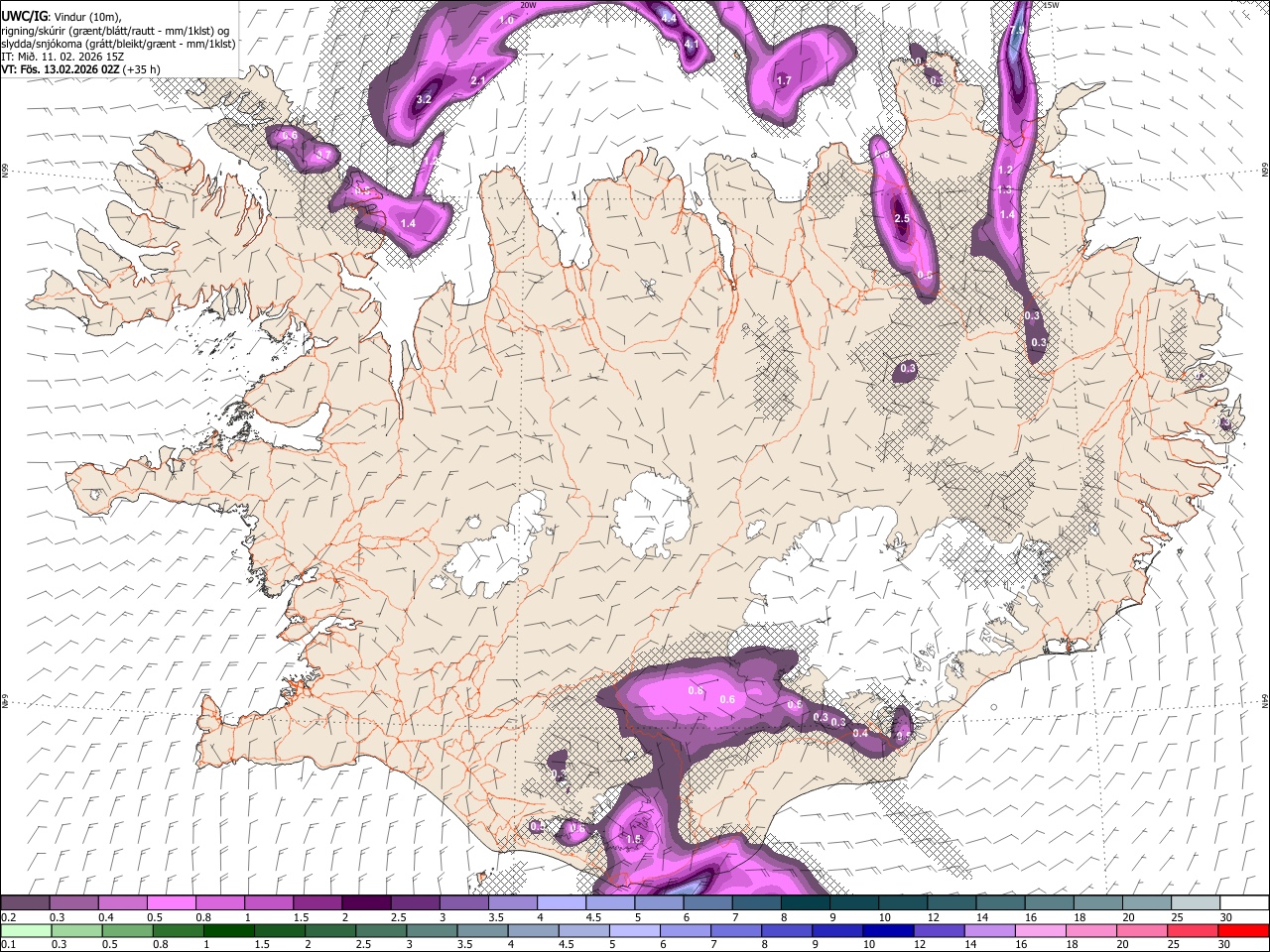Click the 2.1 precipitation value on the map
1270x952 pixels.
tap(477, 80)
